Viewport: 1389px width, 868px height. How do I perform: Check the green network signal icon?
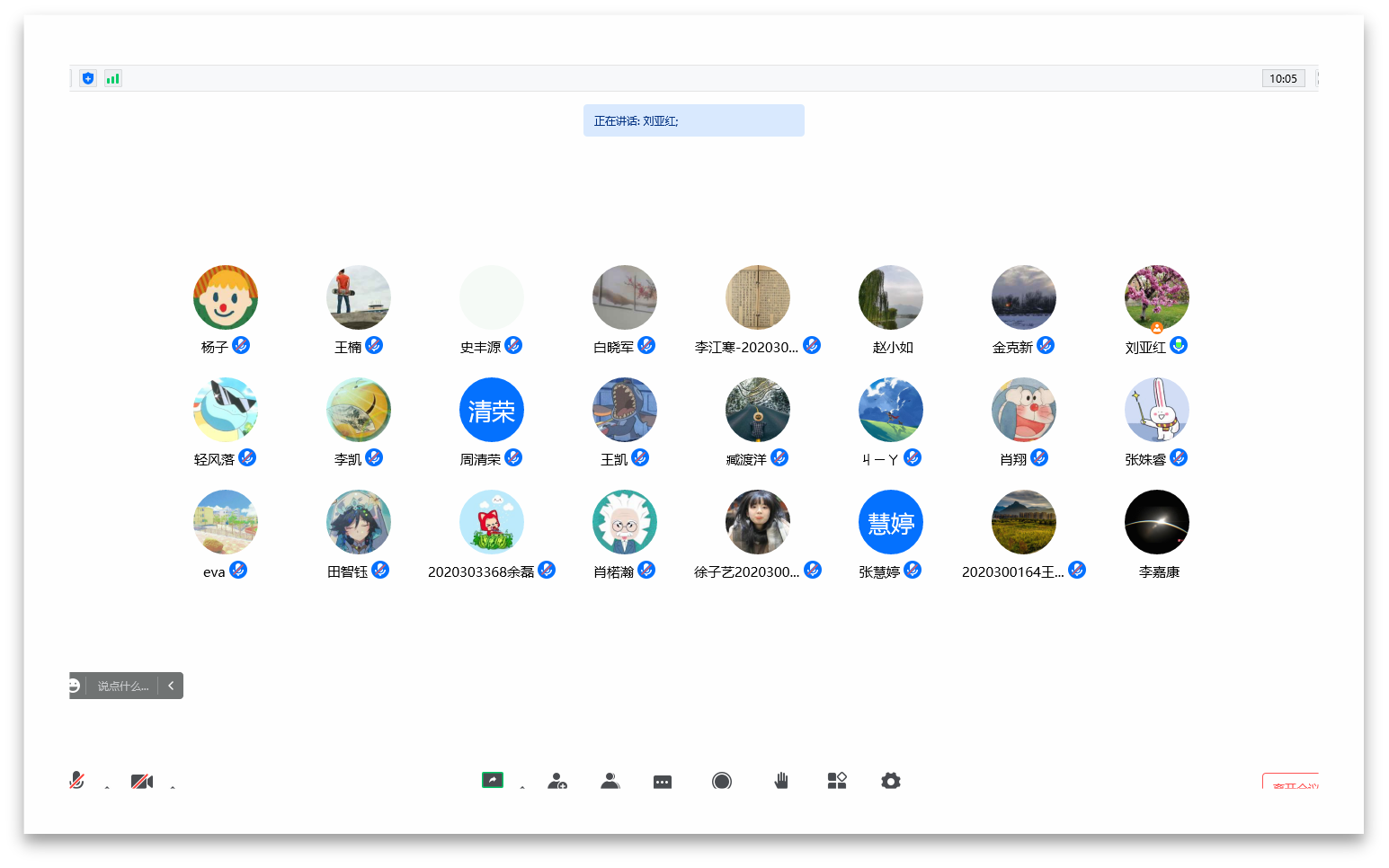click(112, 78)
